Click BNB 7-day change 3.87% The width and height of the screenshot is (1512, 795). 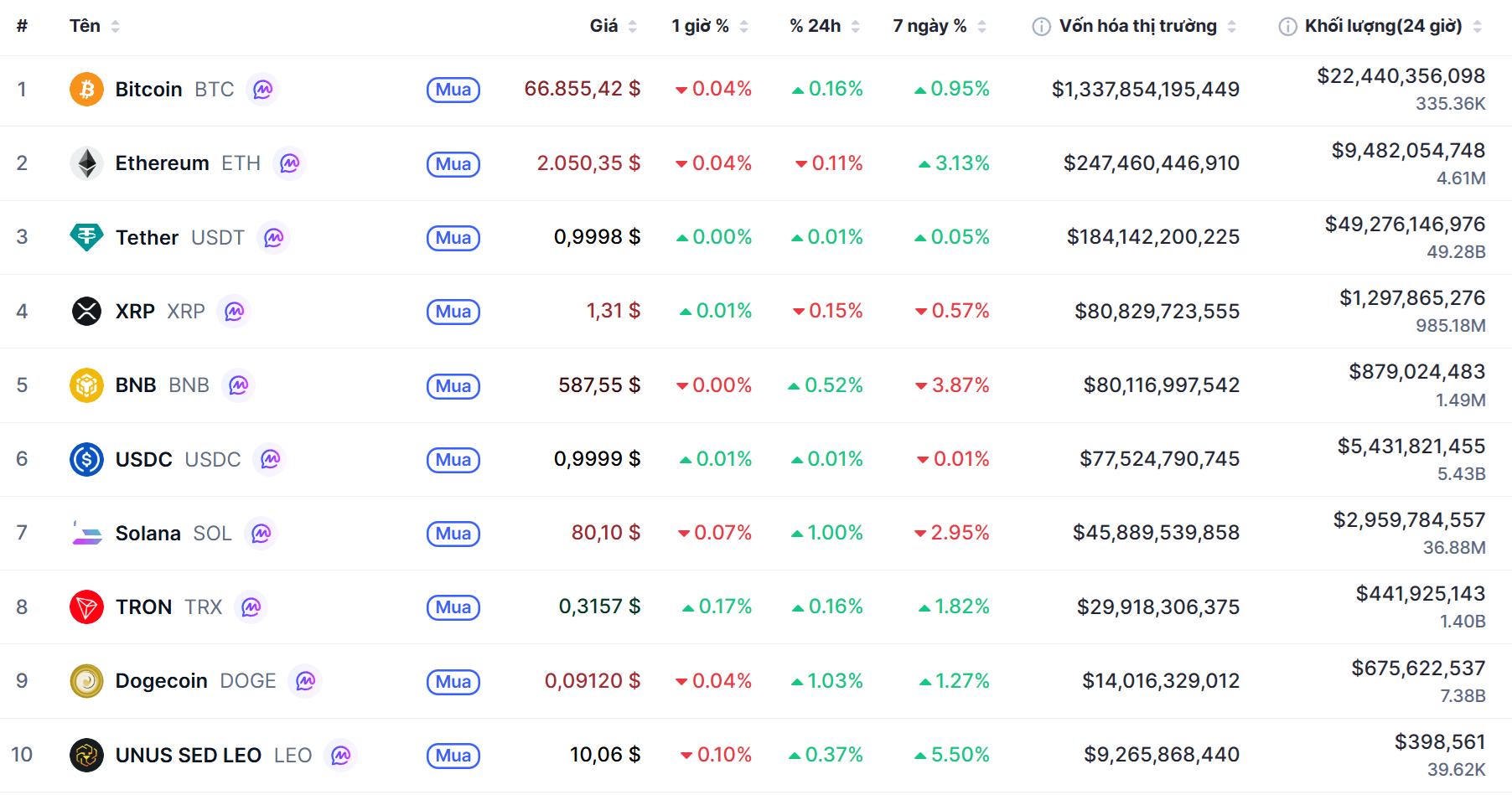tap(952, 385)
